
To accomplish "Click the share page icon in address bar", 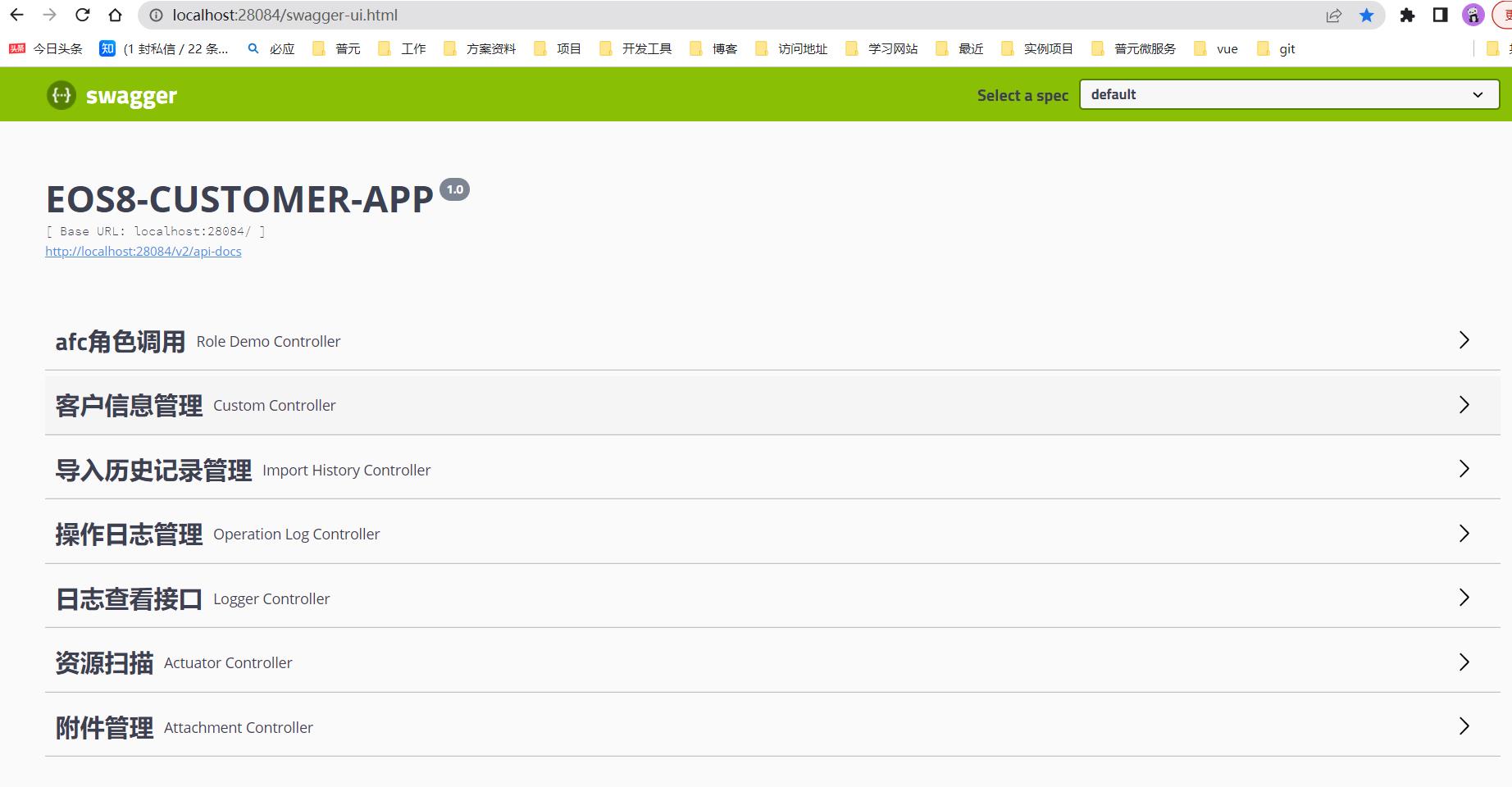I will (1334, 15).
